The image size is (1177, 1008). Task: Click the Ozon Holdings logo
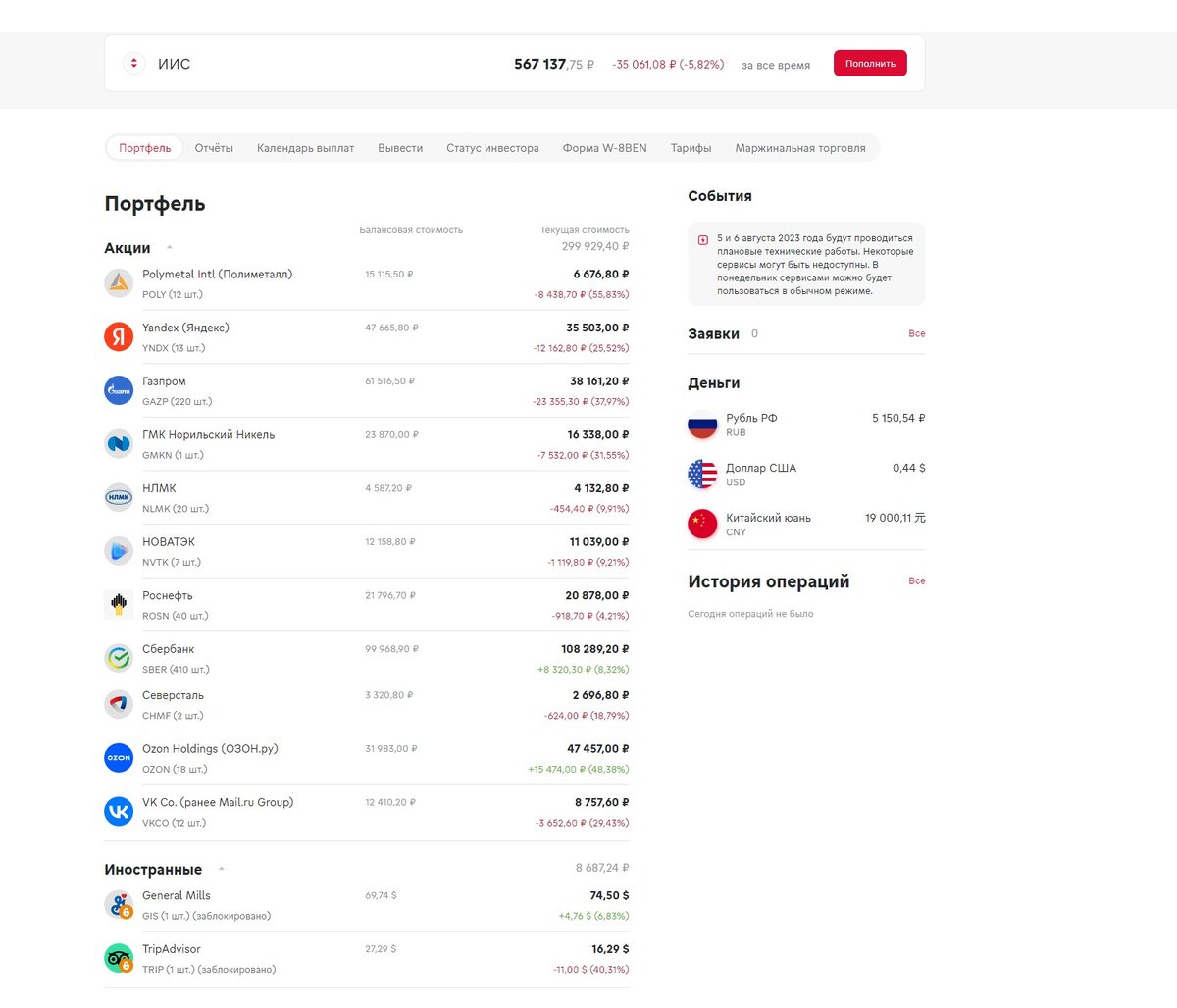click(x=119, y=758)
